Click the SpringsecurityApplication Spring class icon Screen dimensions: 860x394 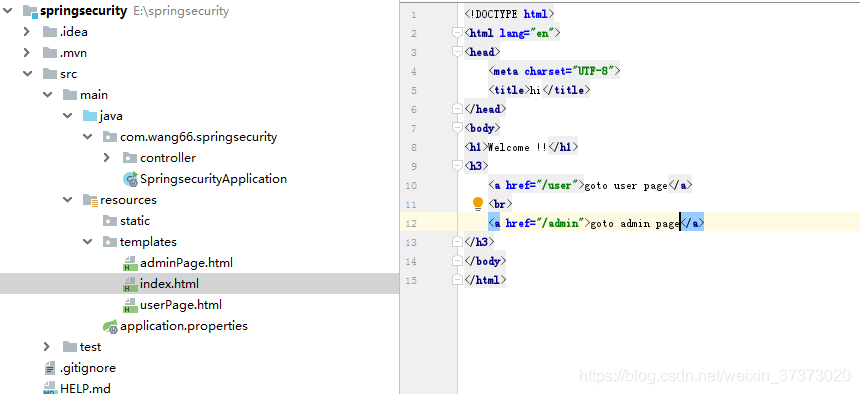131,179
